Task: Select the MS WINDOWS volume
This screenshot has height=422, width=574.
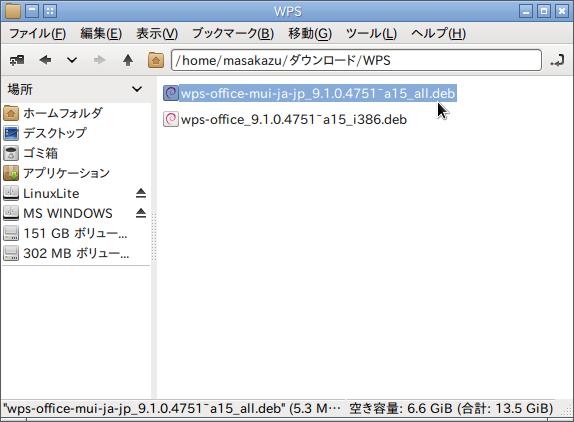Action: [68, 213]
